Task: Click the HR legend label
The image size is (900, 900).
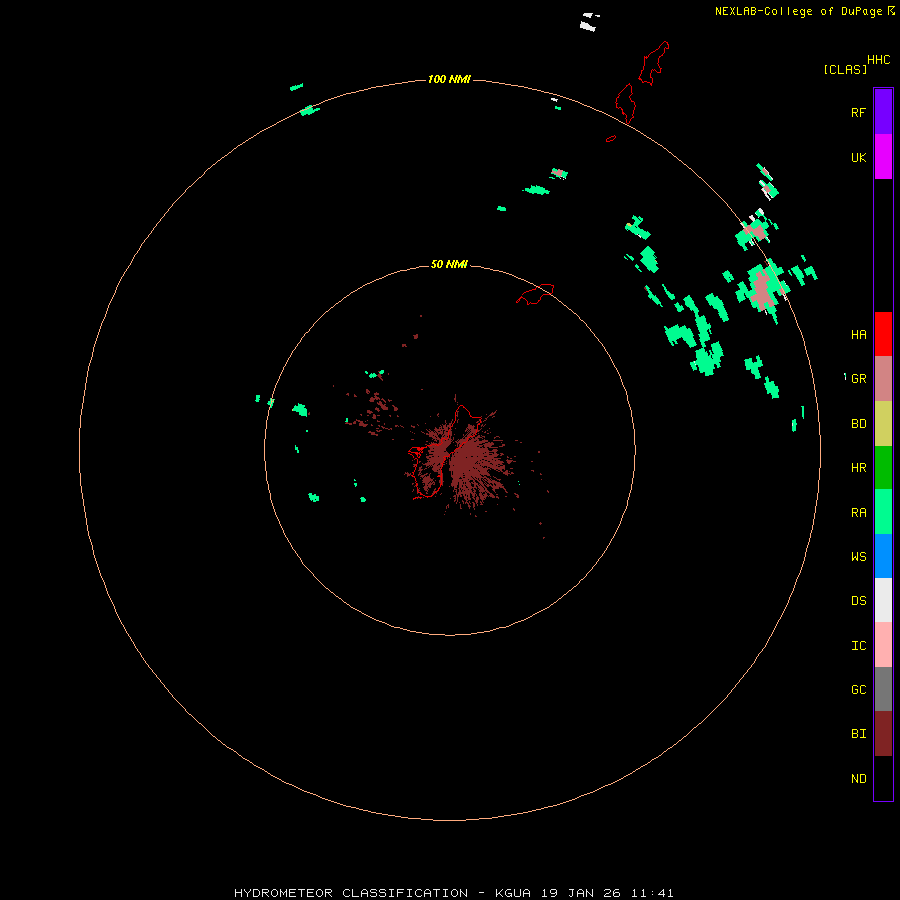Action: pos(858,468)
